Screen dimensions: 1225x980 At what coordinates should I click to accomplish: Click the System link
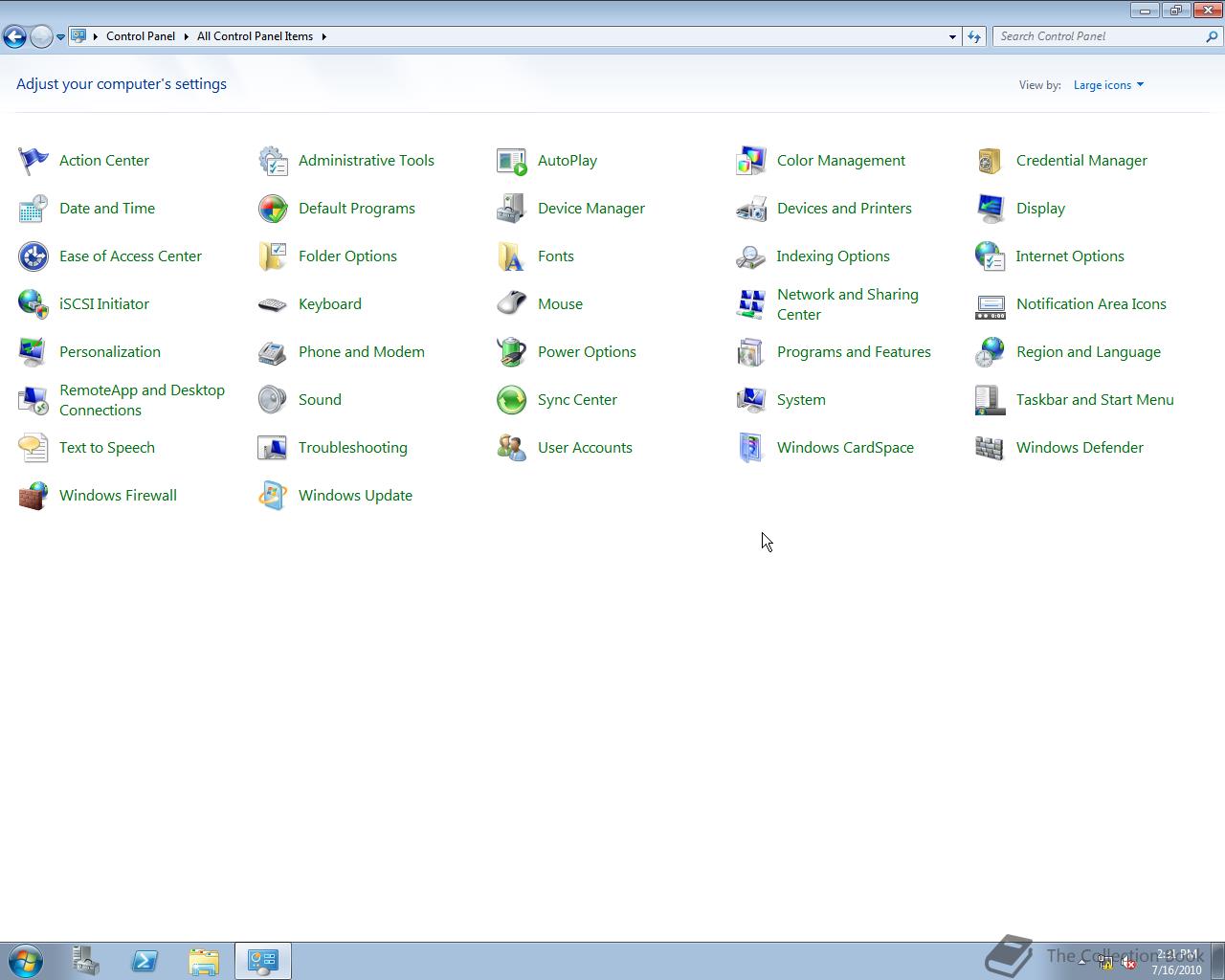click(801, 400)
